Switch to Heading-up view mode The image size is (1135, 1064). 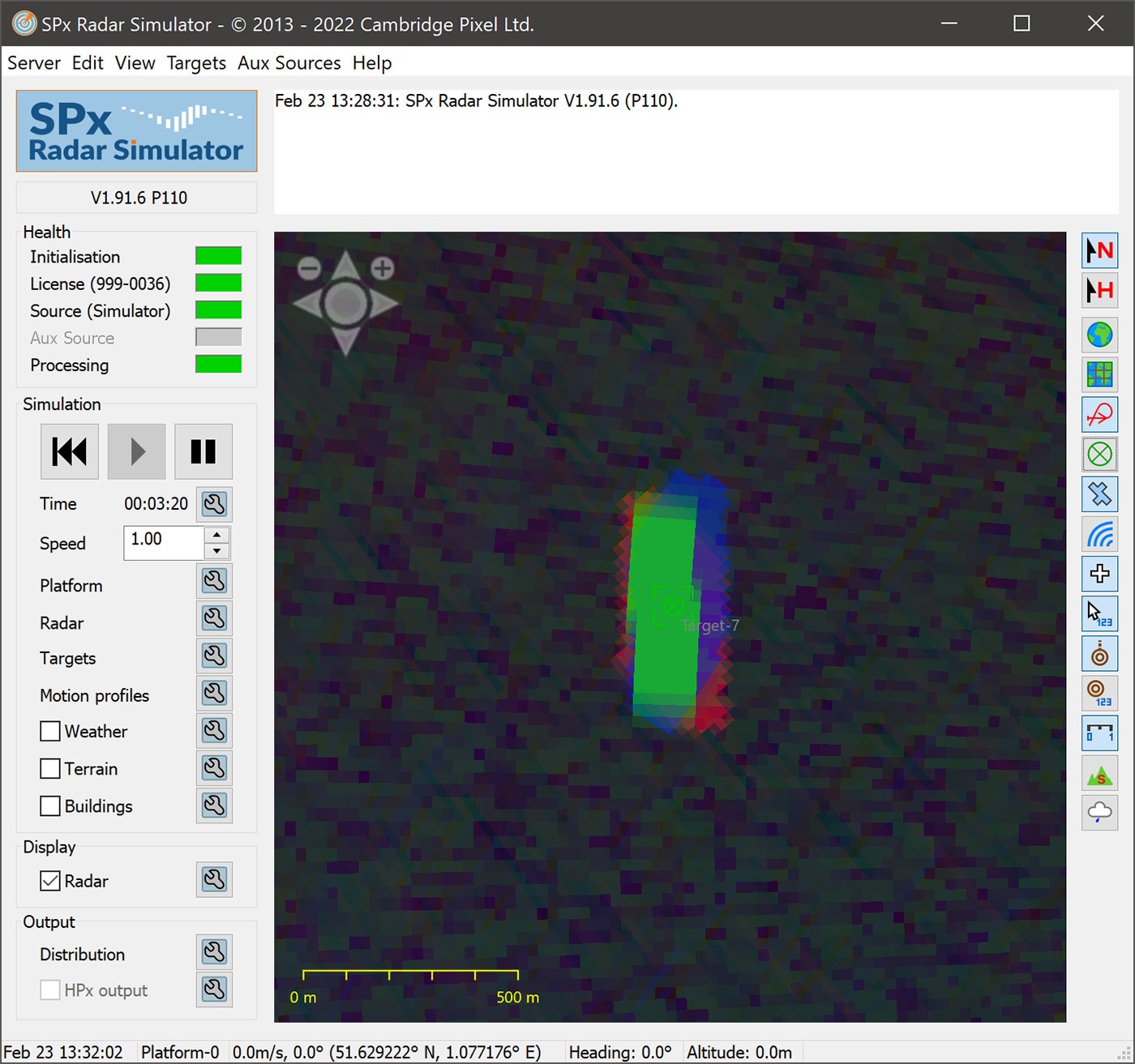pyautogui.click(x=1099, y=290)
